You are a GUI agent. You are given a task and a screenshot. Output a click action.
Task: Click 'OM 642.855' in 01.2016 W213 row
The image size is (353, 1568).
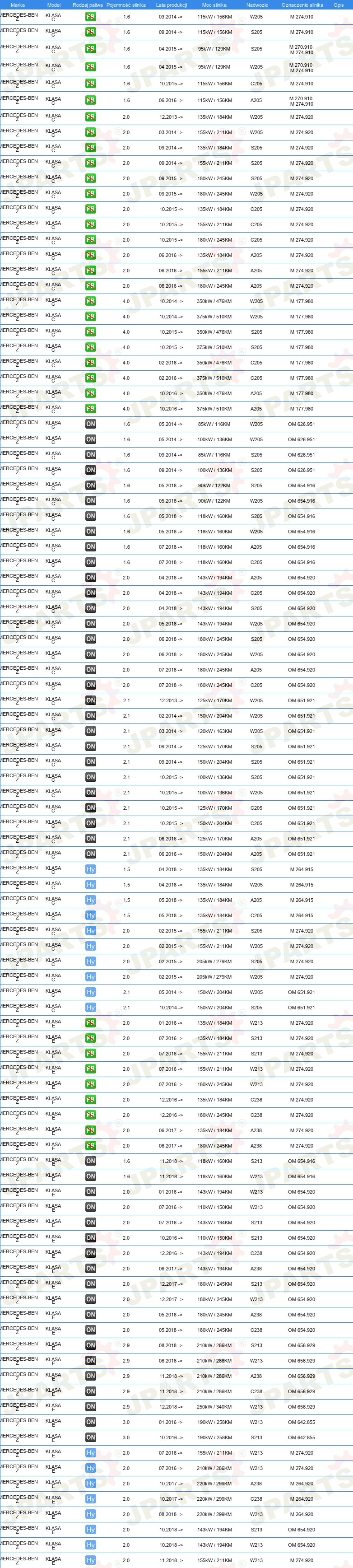click(x=301, y=1422)
